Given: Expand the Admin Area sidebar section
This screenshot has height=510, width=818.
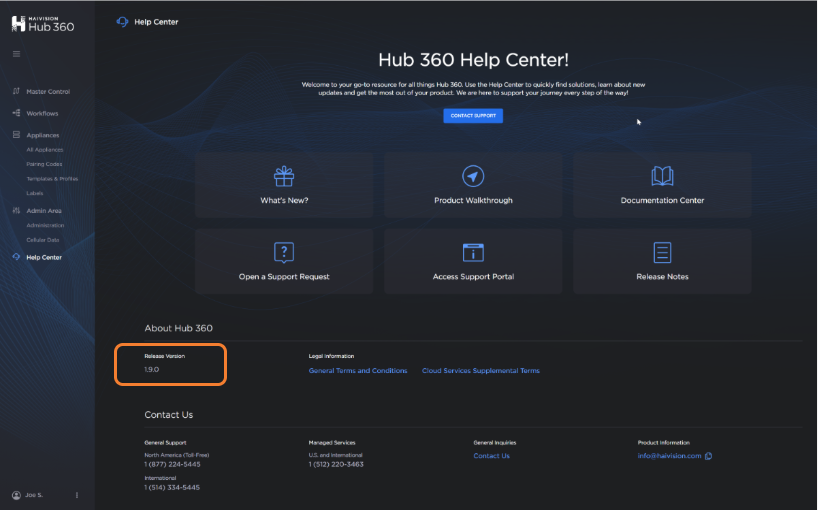Looking at the screenshot, I should 43,211.
